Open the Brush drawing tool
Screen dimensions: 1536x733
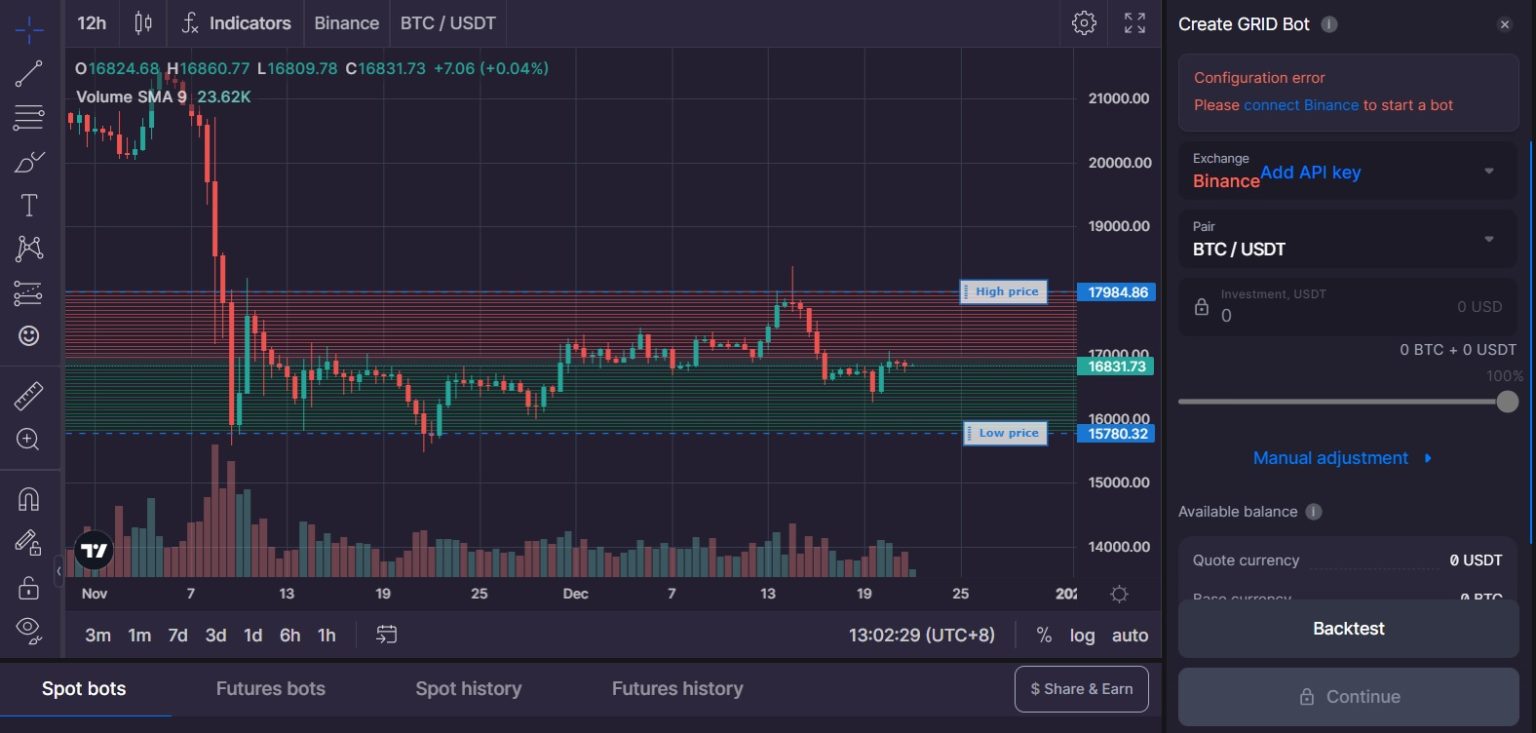pos(28,161)
